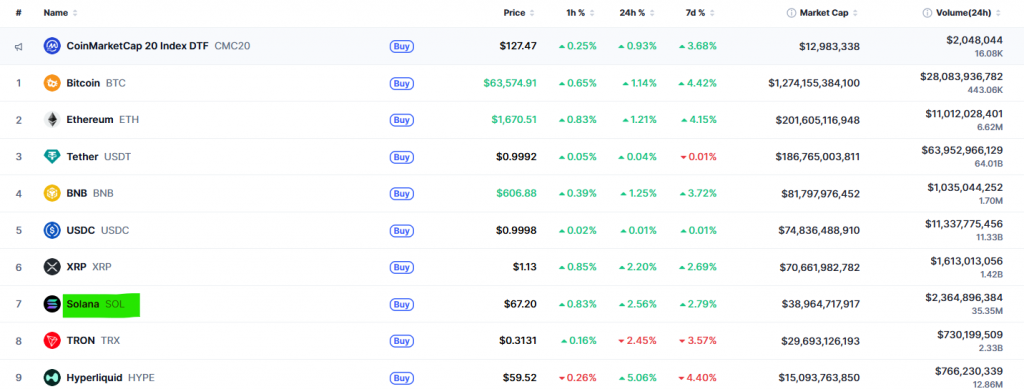Click the TRON logo icon
This screenshot has width=1024, height=389.
[x=52, y=341]
